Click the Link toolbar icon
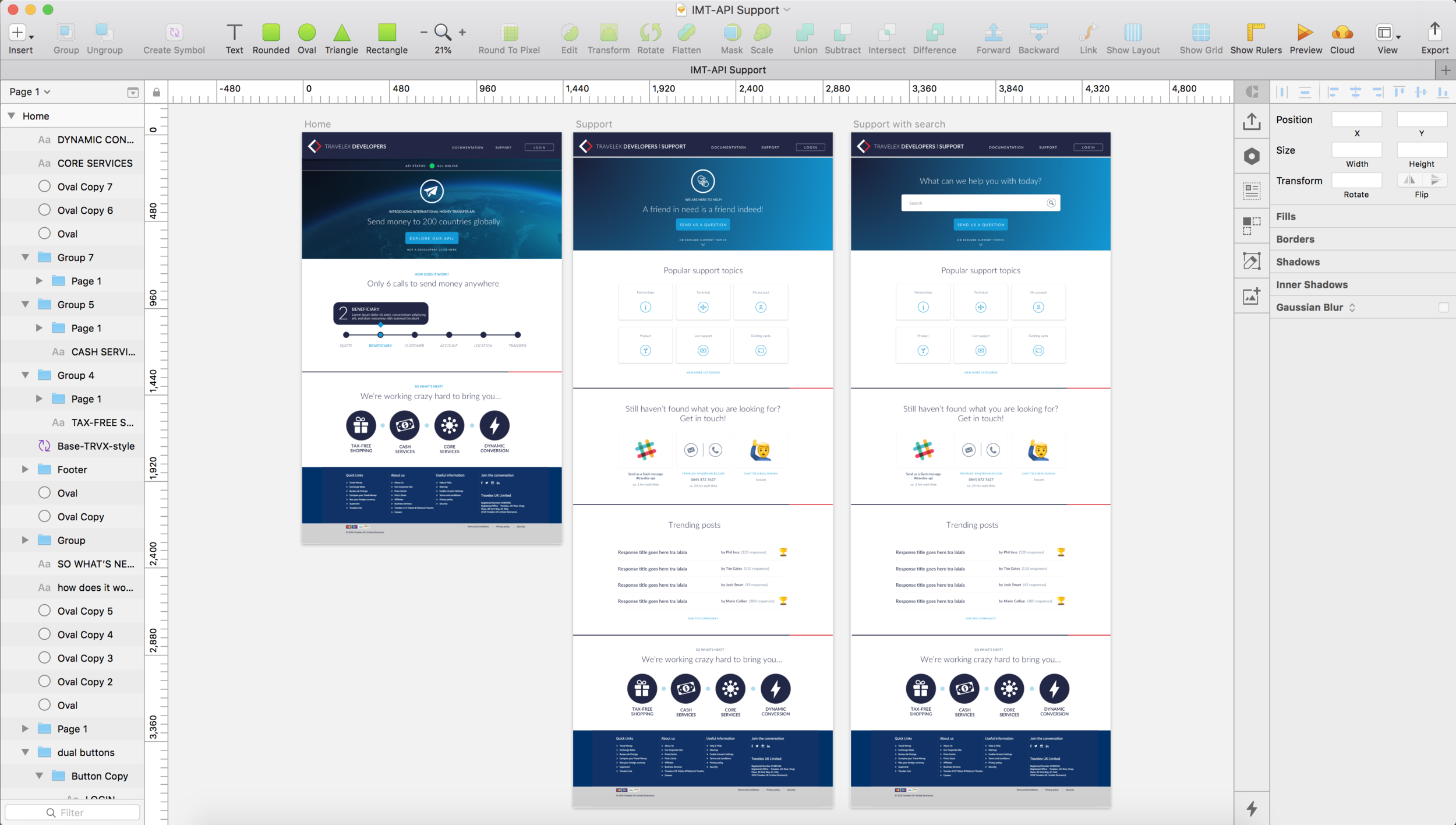This screenshot has height=825, width=1456. tap(1088, 33)
